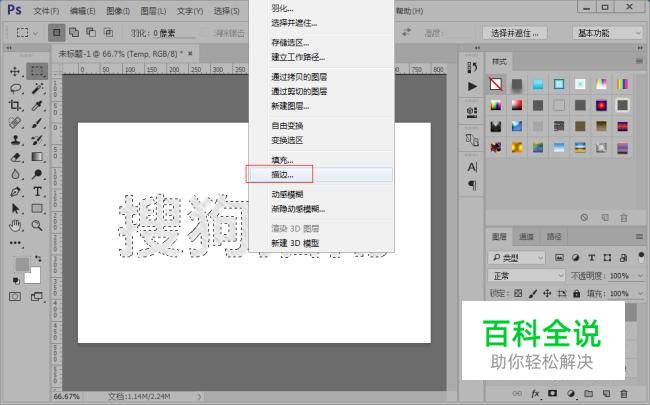Open the Image menu
The height and width of the screenshot is (405, 650).
pos(118,11)
